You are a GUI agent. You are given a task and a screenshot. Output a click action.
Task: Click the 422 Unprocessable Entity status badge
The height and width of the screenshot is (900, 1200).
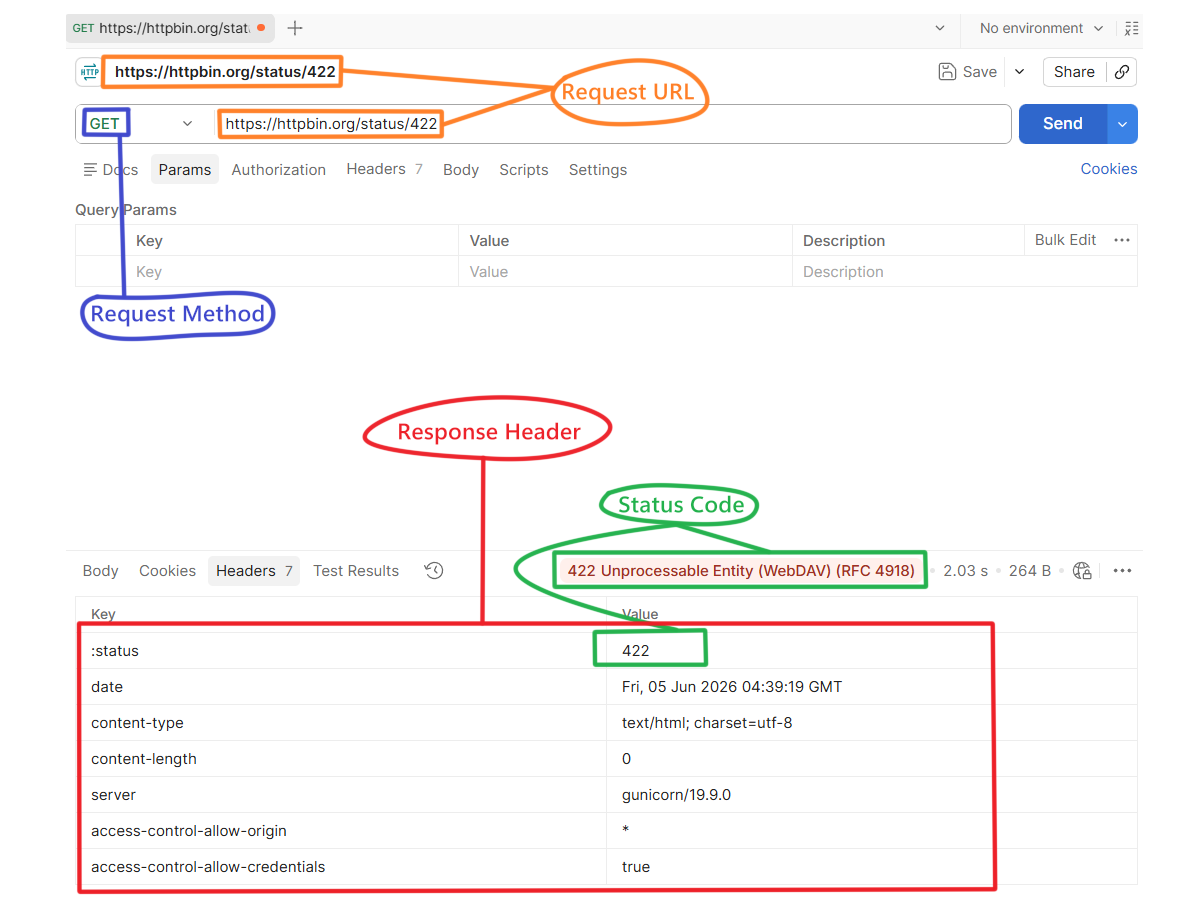(x=741, y=571)
